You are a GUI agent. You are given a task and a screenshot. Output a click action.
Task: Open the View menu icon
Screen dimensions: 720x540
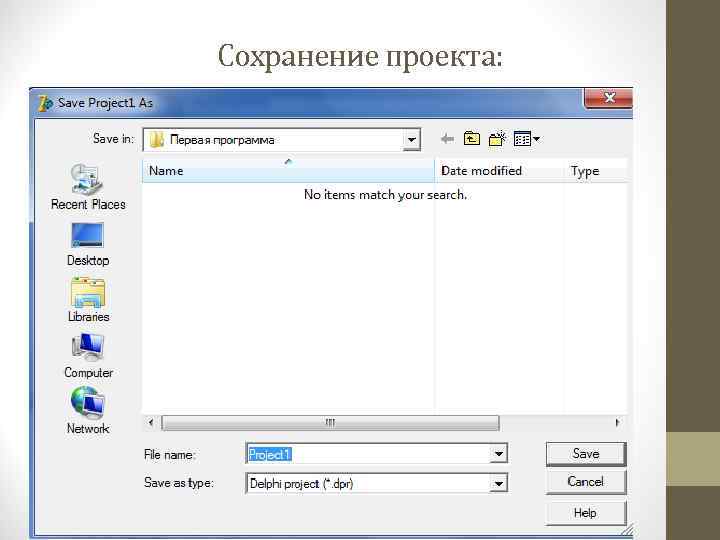pos(527,139)
